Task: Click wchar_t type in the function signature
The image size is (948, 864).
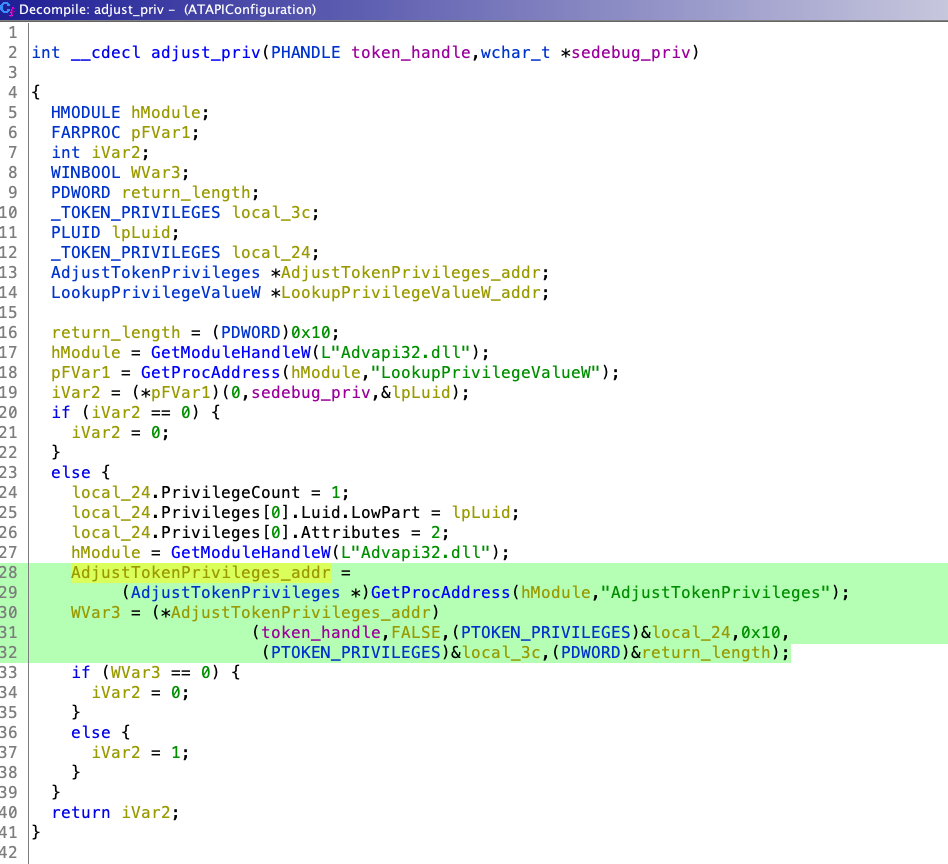Action: point(515,53)
